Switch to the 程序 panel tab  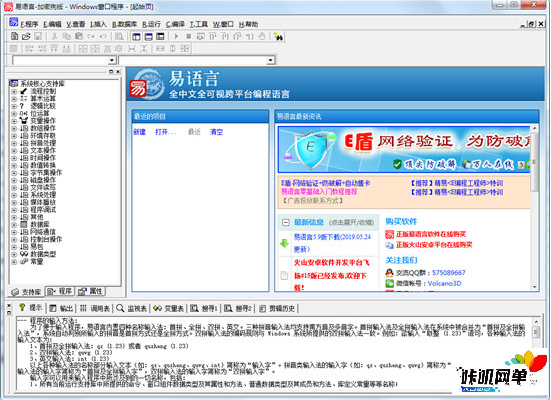click(x=60, y=291)
